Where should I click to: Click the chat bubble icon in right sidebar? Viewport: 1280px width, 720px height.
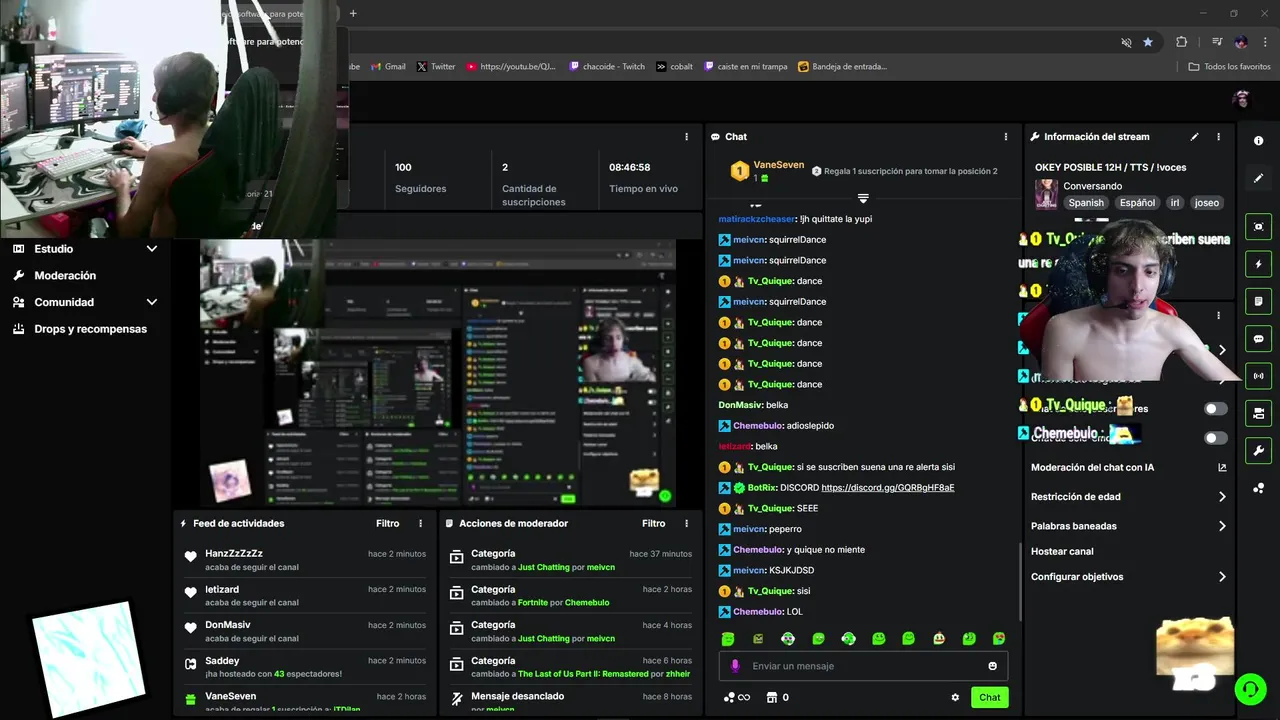(1258, 339)
